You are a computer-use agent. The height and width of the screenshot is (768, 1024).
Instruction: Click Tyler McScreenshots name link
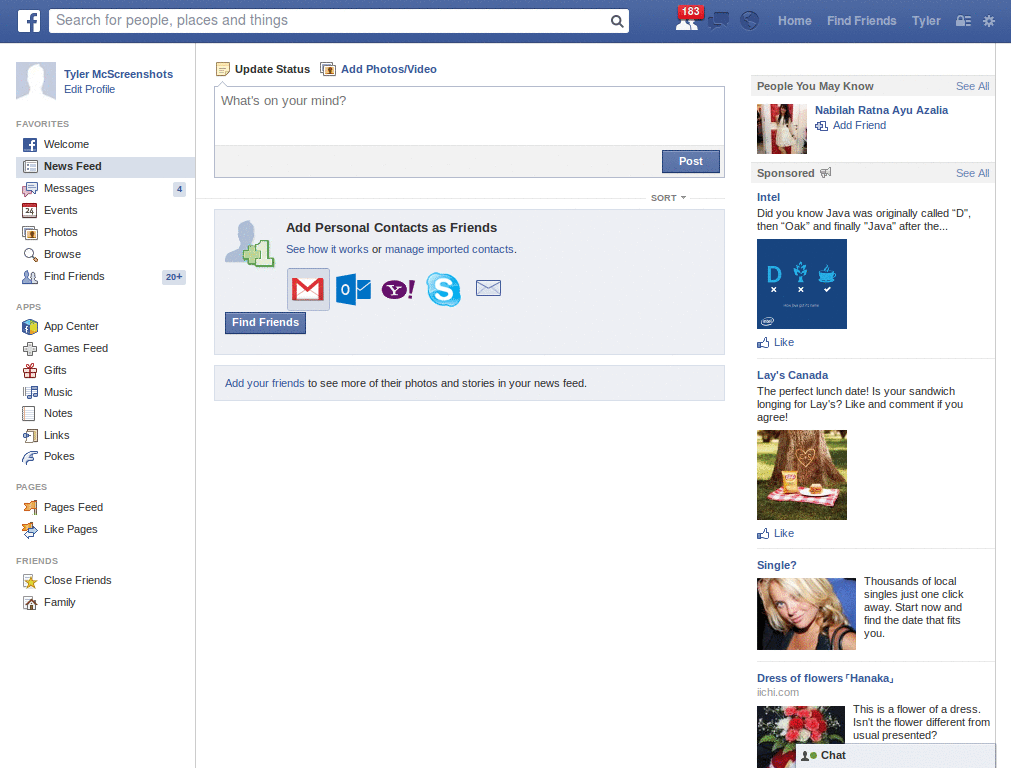tap(118, 74)
